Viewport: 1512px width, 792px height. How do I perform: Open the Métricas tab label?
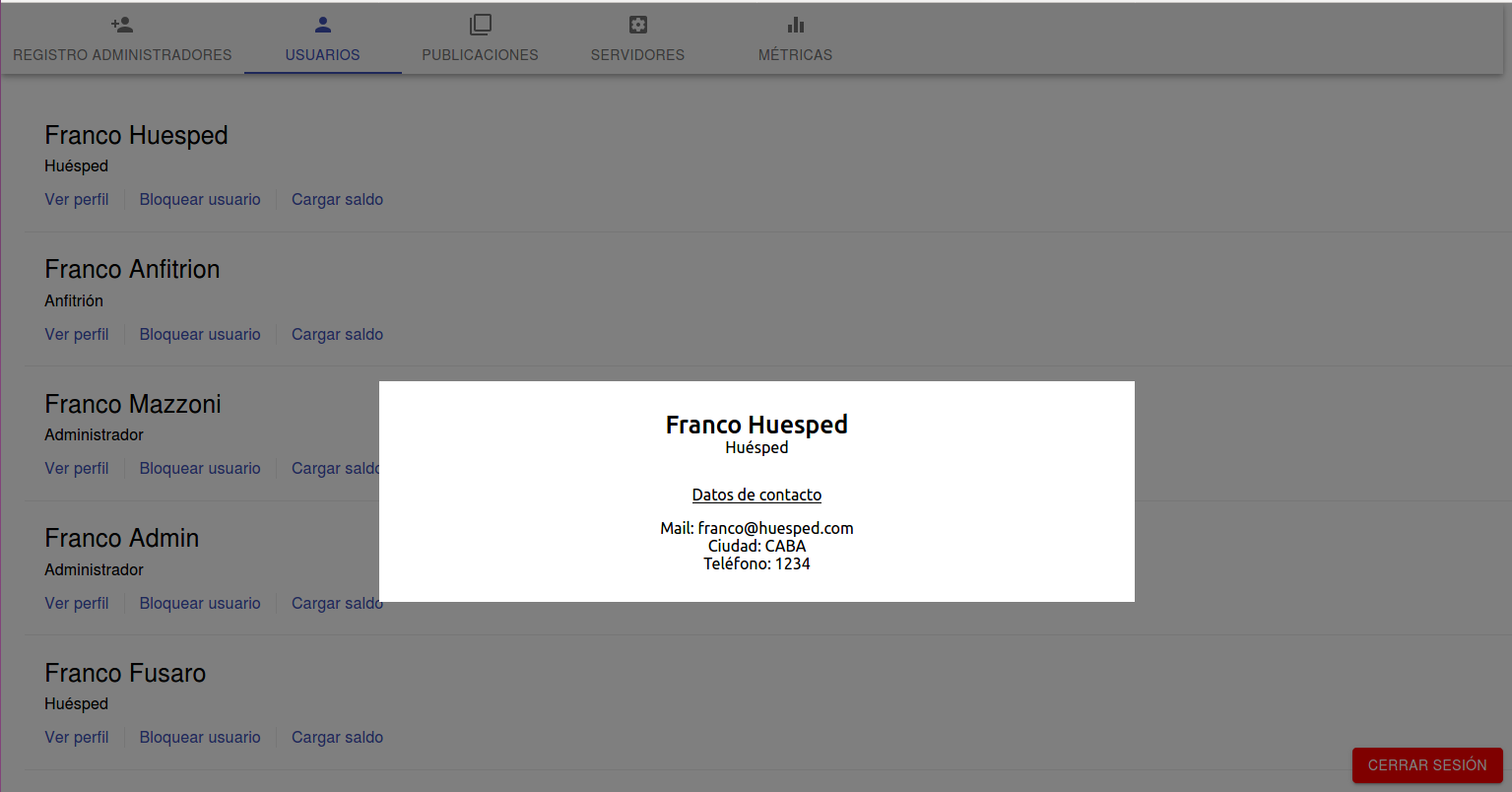(796, 55)
